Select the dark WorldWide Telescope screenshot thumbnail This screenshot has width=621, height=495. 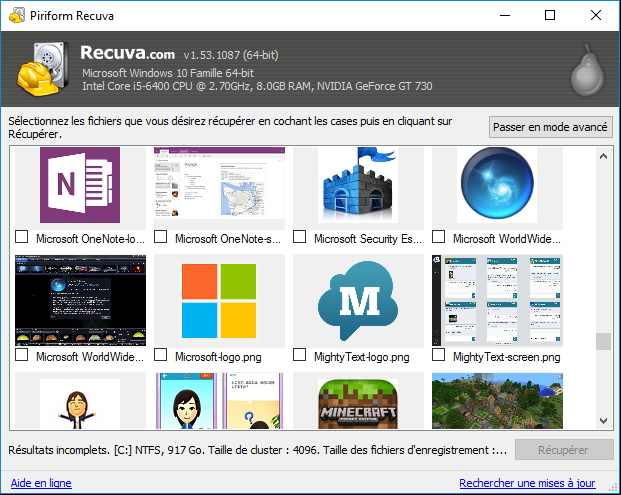pyautogui.click(x=80, y=300)
